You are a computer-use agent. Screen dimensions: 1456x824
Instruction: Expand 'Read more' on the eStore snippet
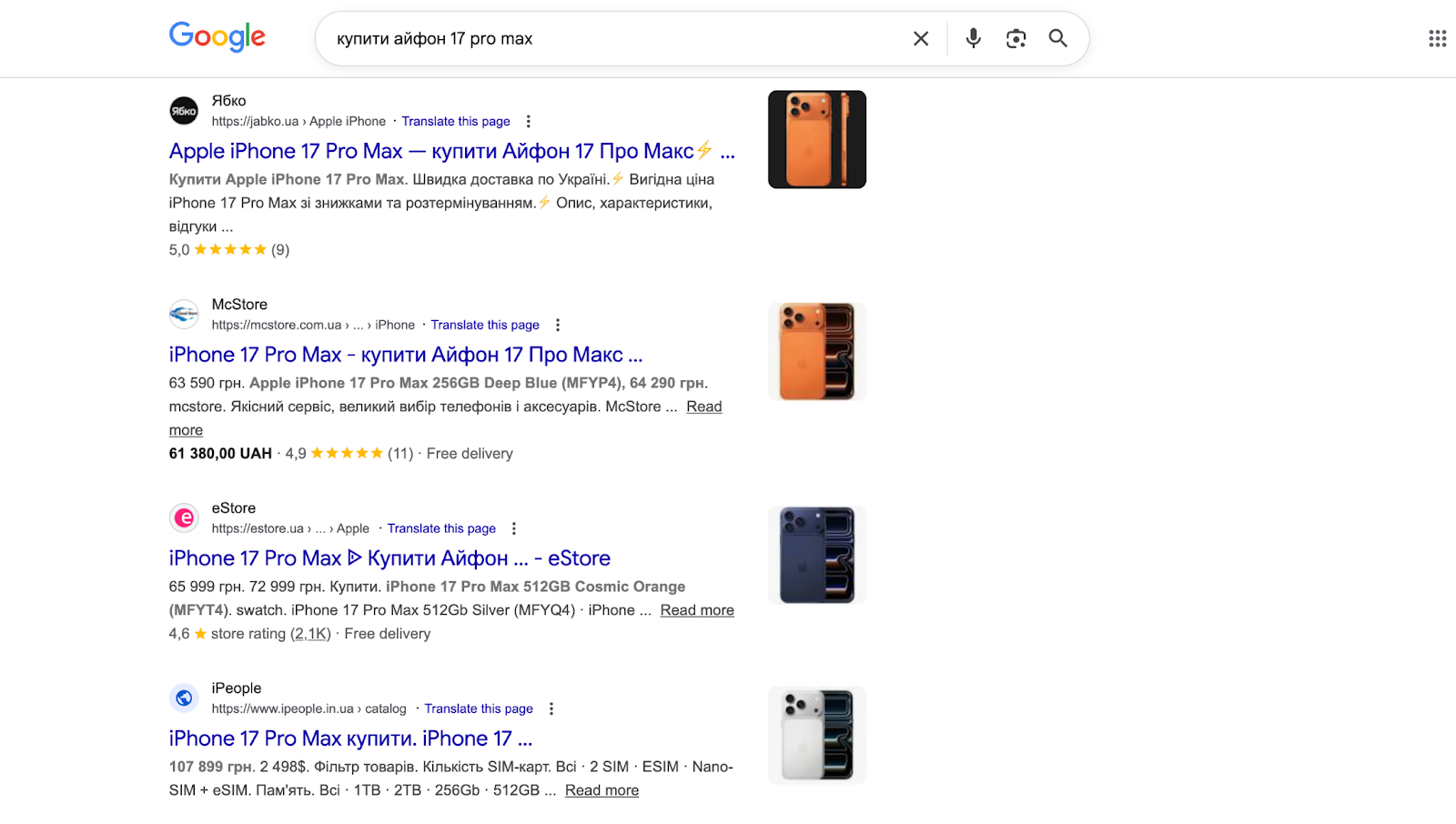click(697, 610)
